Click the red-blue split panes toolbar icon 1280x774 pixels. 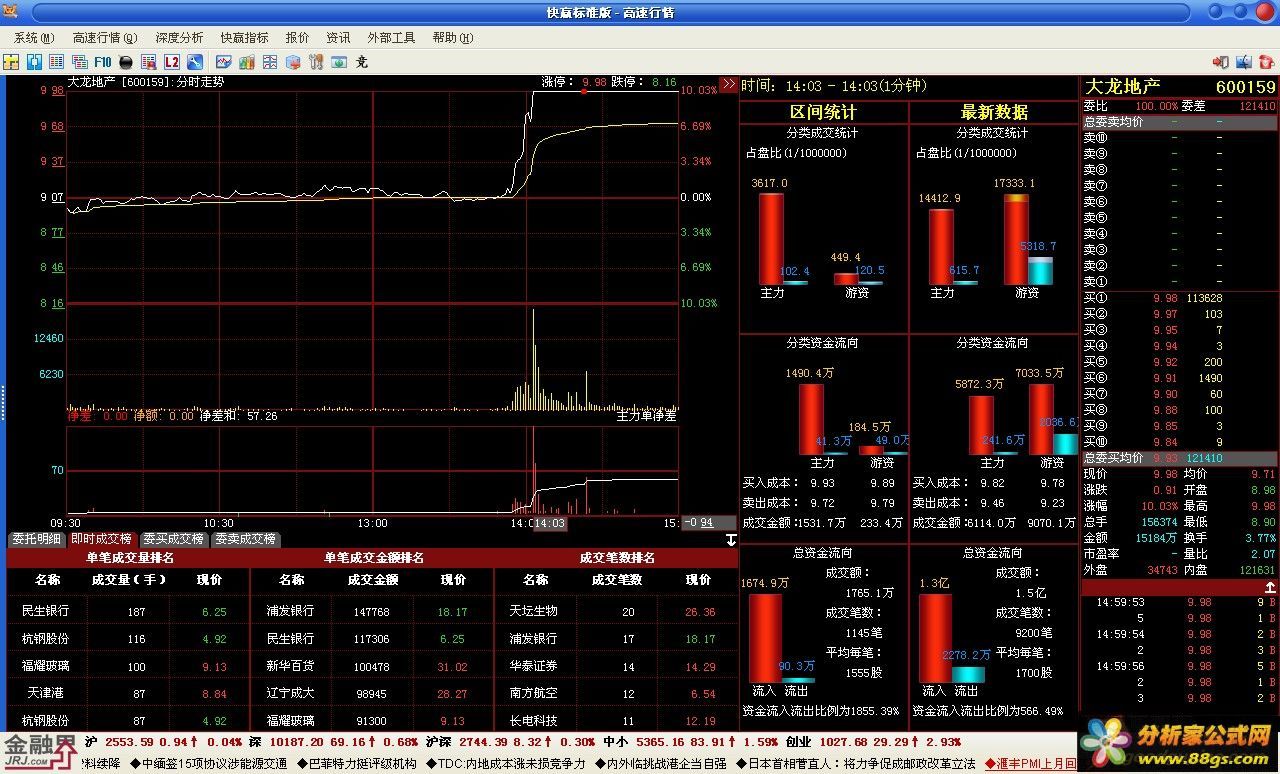270,62
